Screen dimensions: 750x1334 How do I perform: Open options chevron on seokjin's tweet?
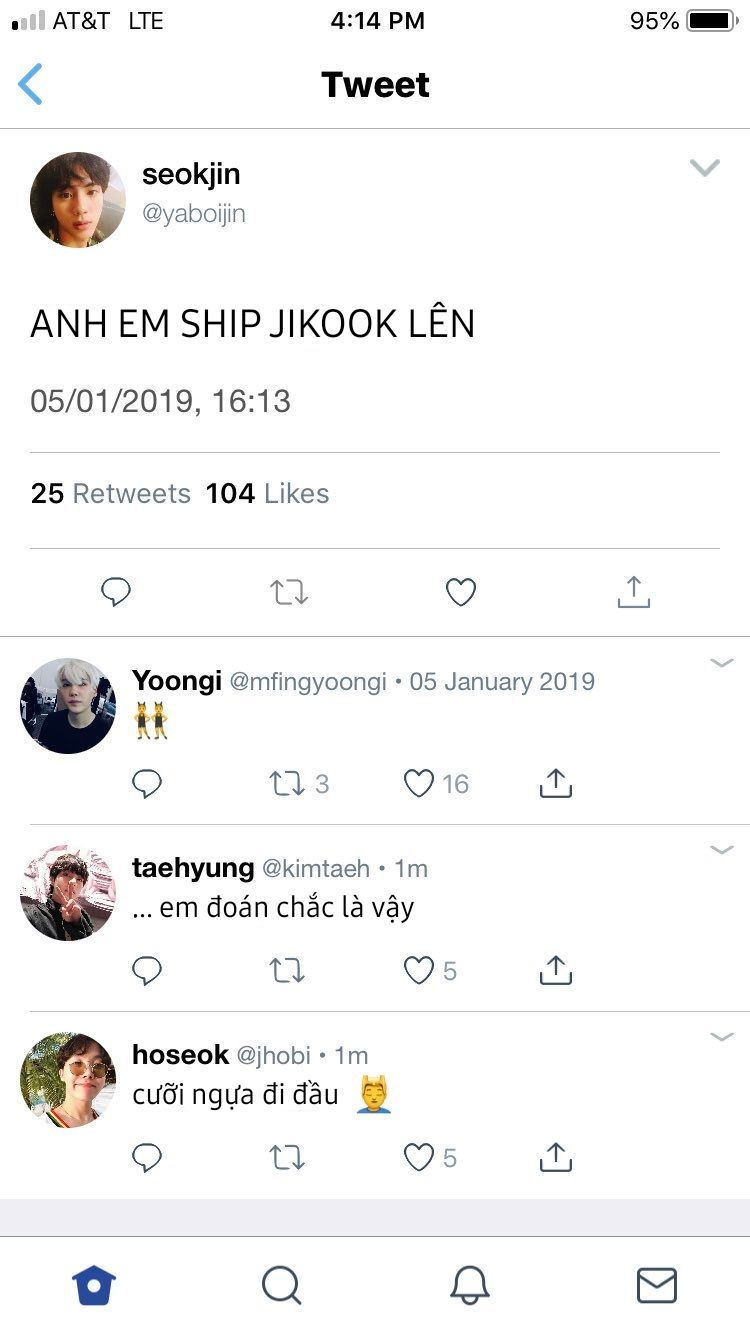[x=705, y=168]
